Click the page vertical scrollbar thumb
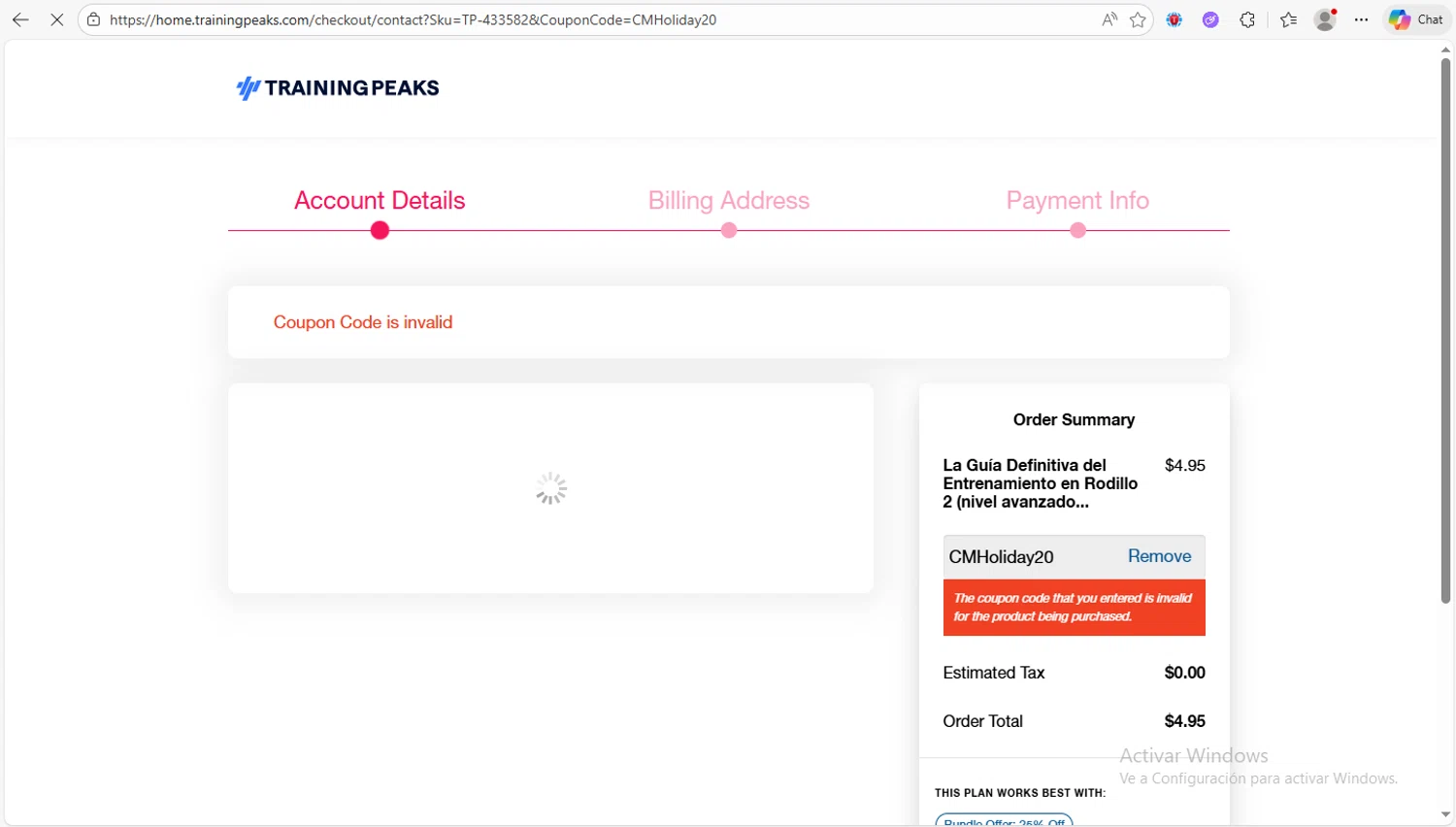 [1445, 330]
